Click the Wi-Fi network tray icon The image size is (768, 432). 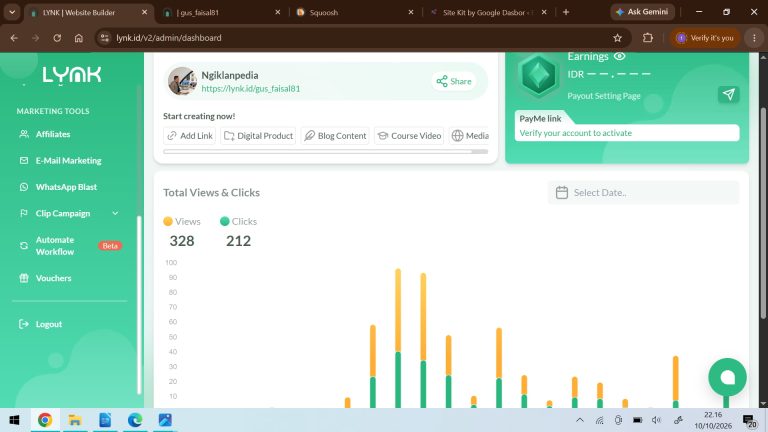tap(600, 420)
